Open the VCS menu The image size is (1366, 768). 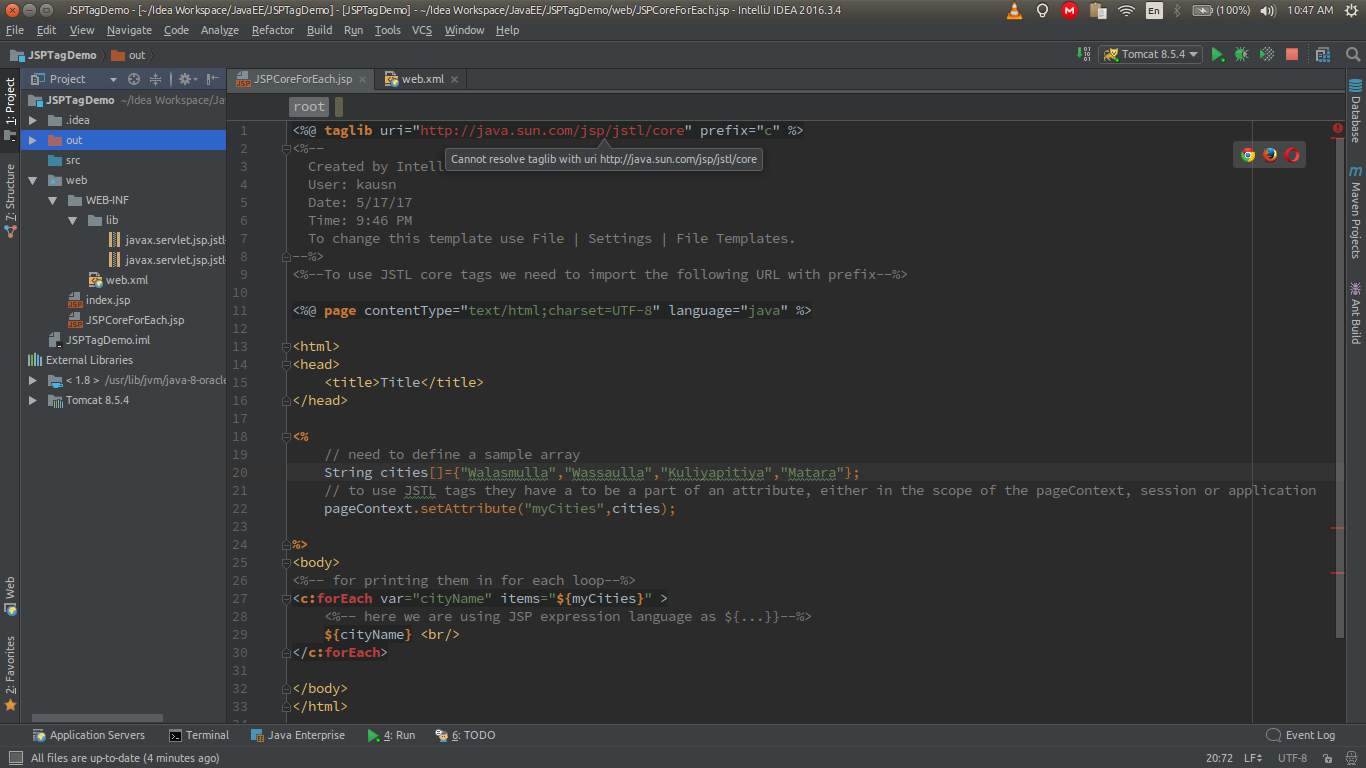(x=422, y=30)
